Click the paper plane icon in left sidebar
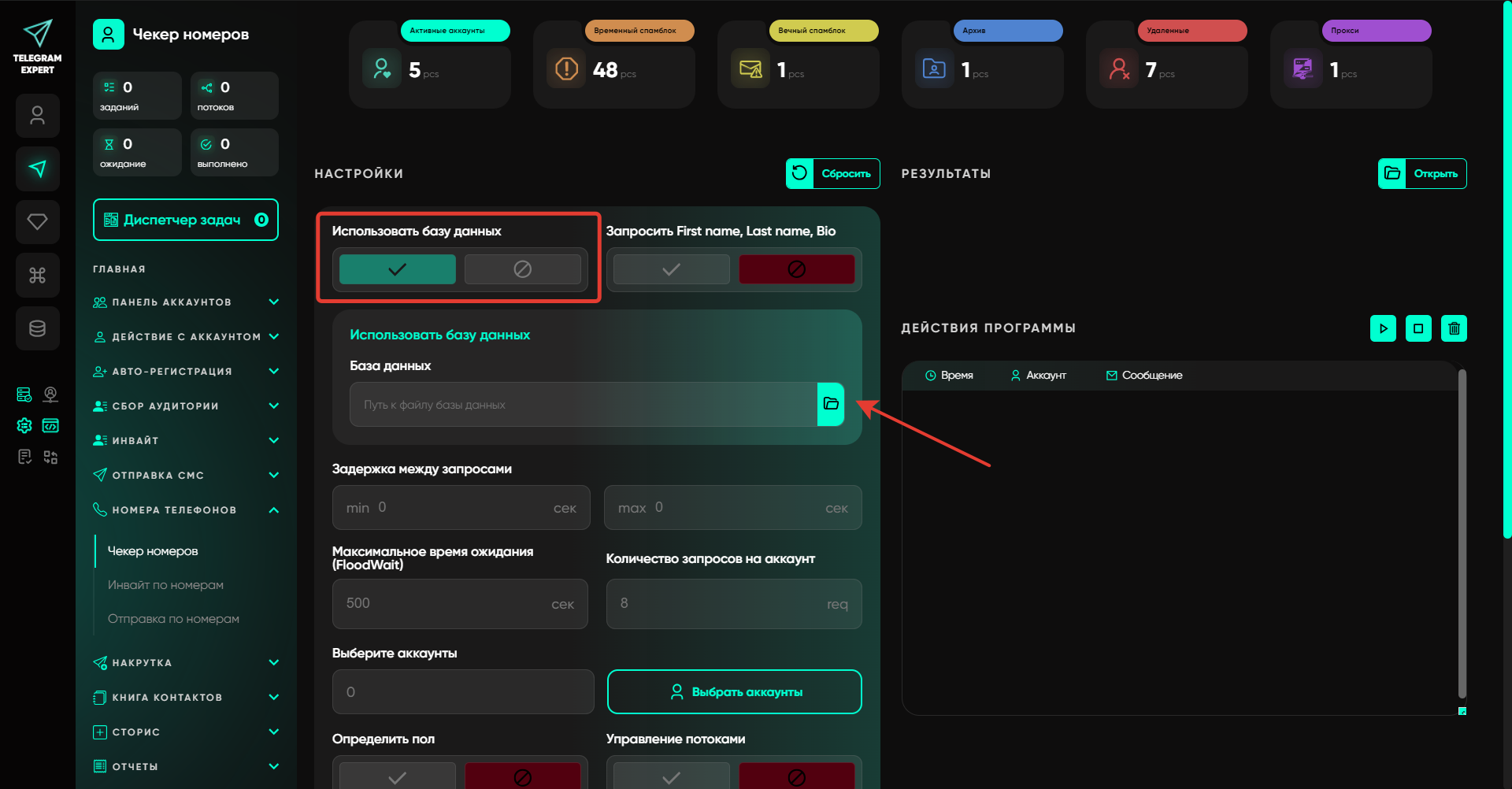This screenshot has width=1512, height=789. pos(37,169)
